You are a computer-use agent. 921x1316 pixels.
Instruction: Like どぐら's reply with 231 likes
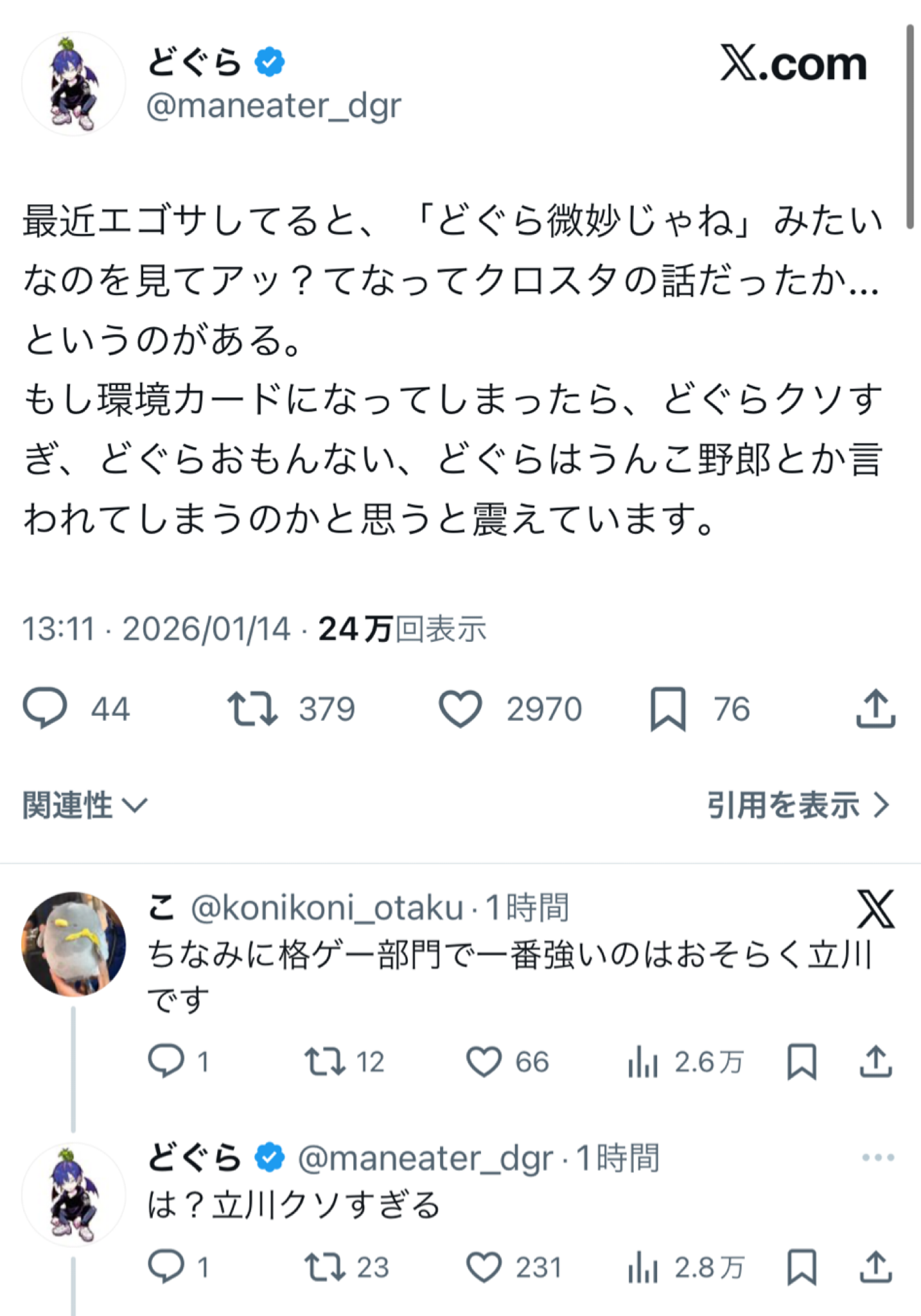pyautogui.click(x=483, y=1267)
